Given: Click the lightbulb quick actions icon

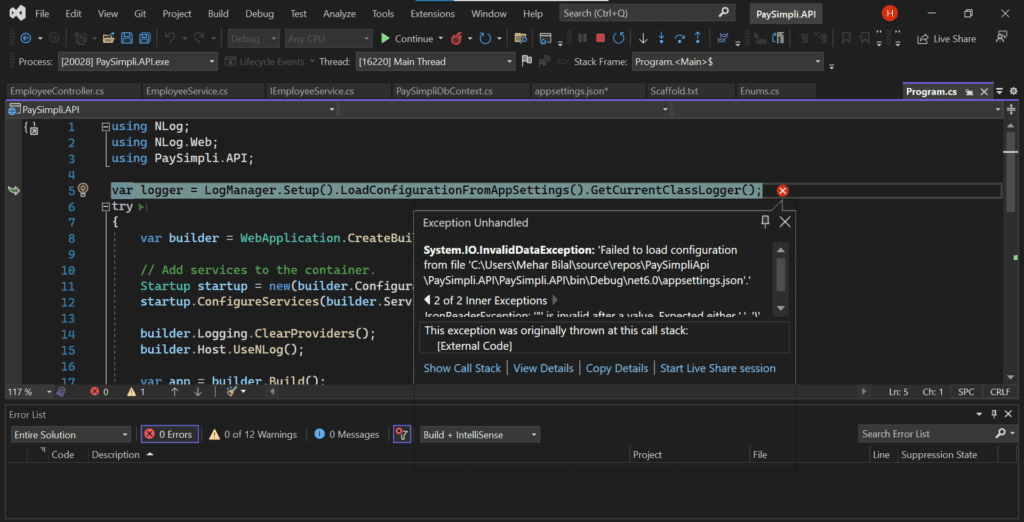Looking at the screenshot, I should [x=84, y=190].
